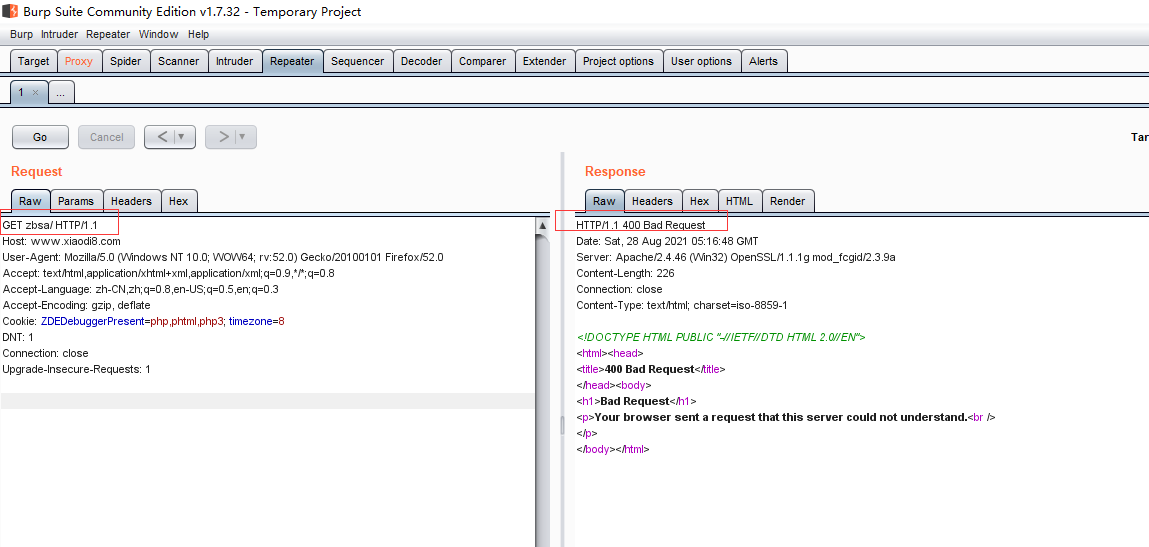Click the request scrollbar up arrow
Image resolution: width=1149 pixels, height=547 pixels.
pos(543,226)
